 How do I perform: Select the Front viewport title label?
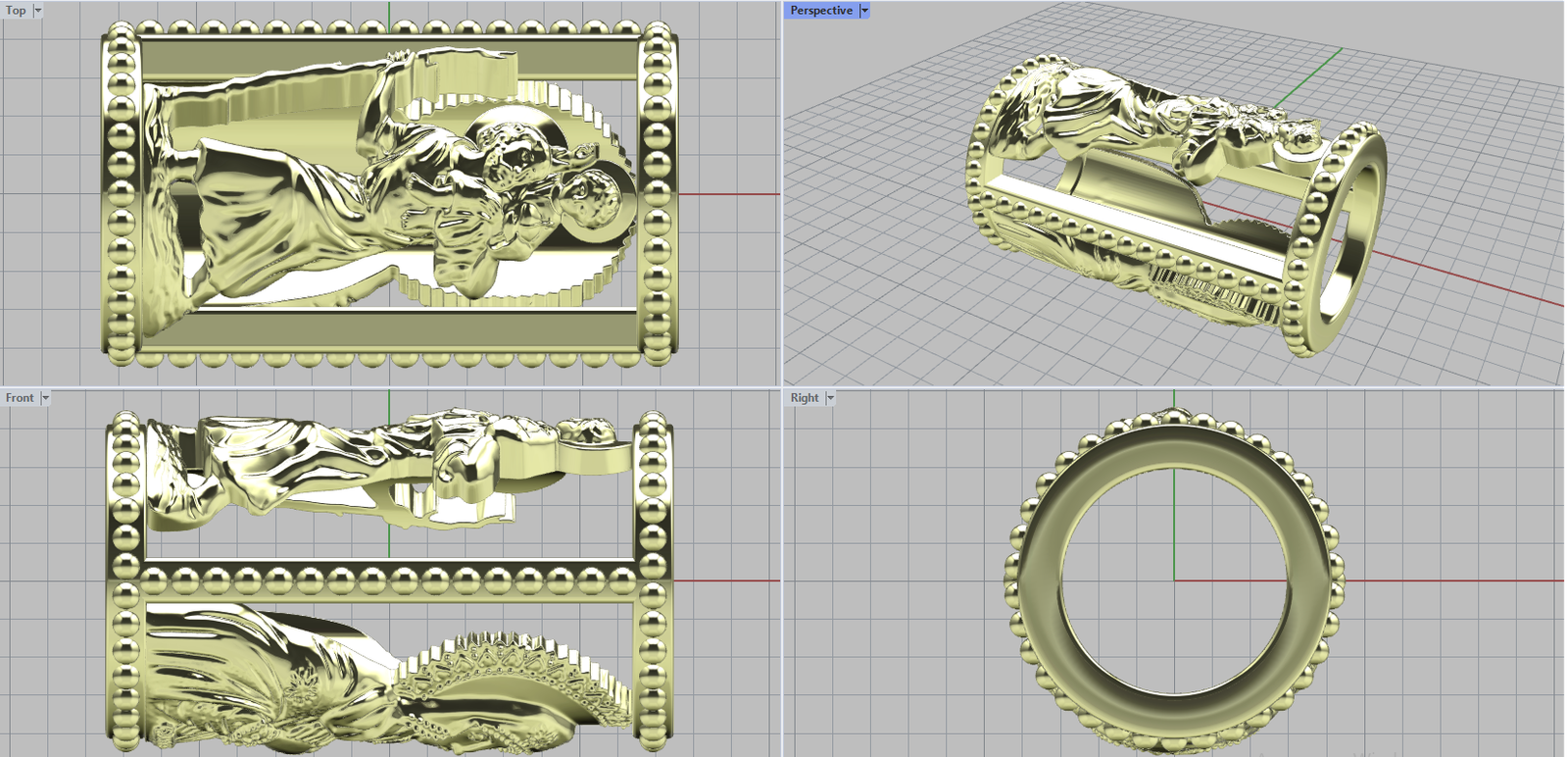click(20, 398)
